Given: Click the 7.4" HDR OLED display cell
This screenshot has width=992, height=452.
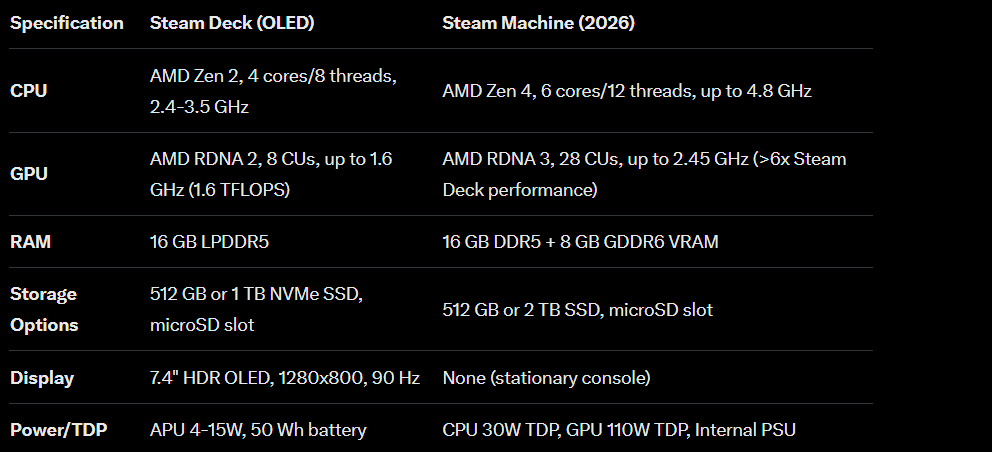Looking at the screenshot, I should 285,378.
